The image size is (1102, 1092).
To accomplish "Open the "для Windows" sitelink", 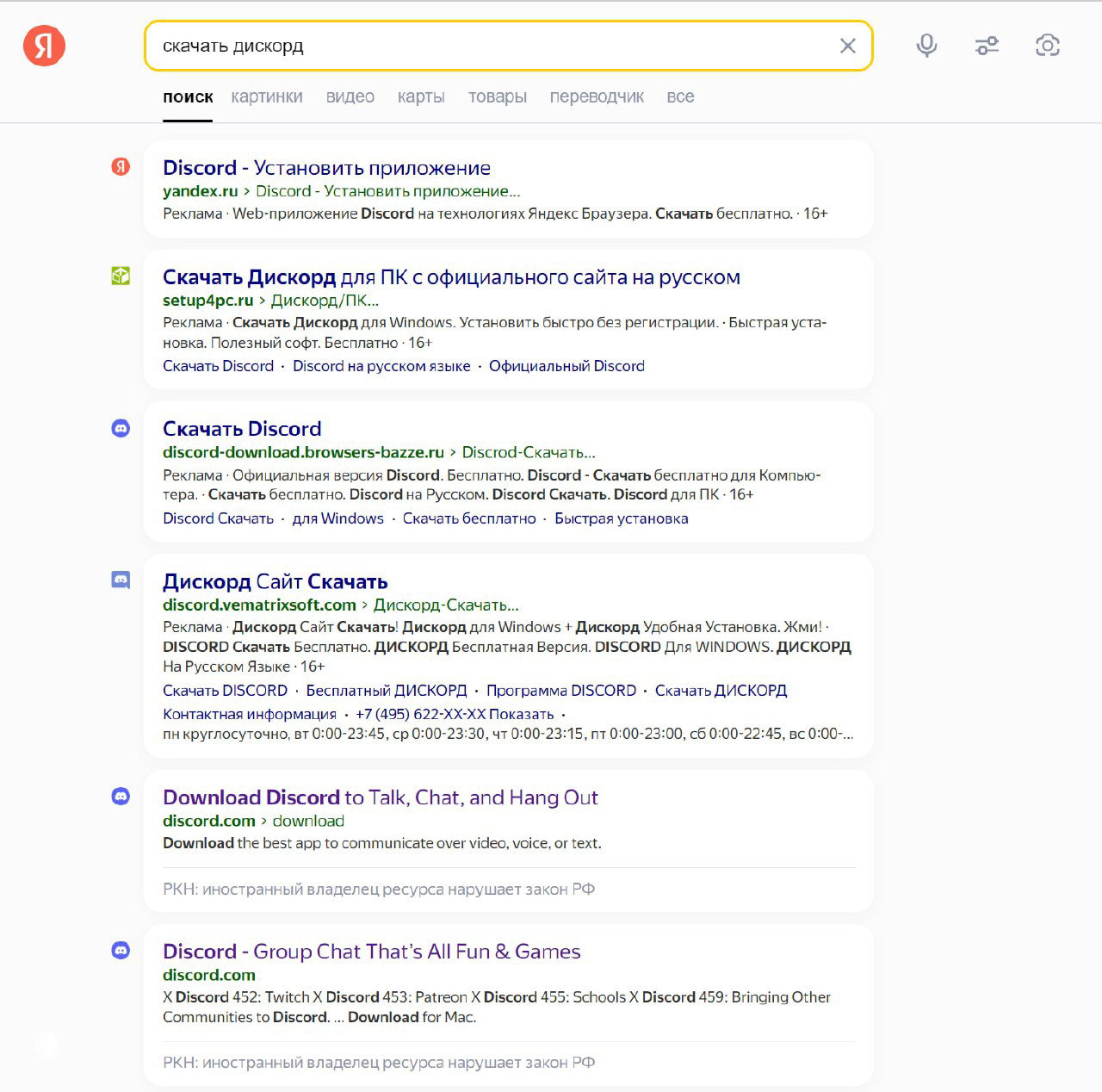I will tap(338, 518).
